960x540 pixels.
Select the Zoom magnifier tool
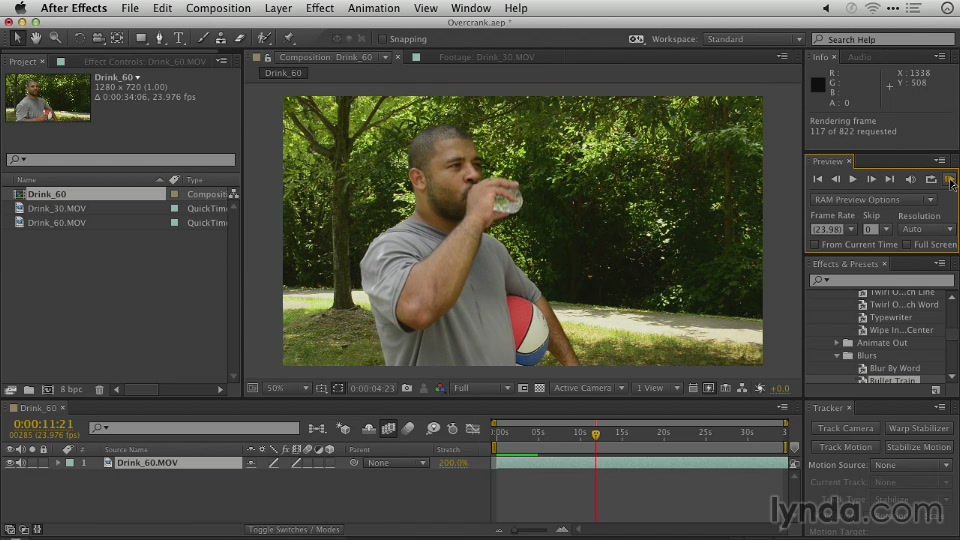pos(55,38)
